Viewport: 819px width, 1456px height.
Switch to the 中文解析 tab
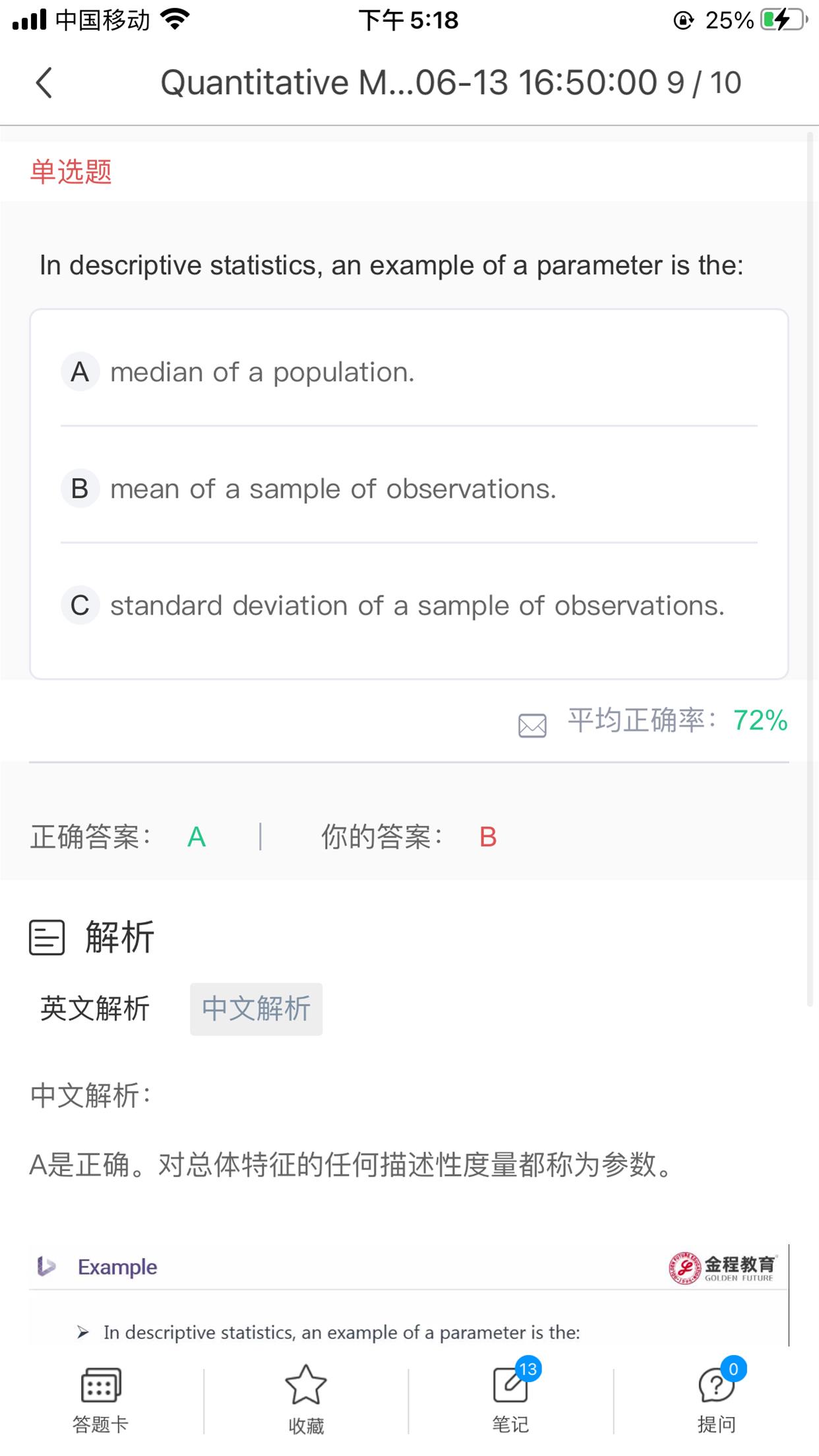tap(256, 1009)
